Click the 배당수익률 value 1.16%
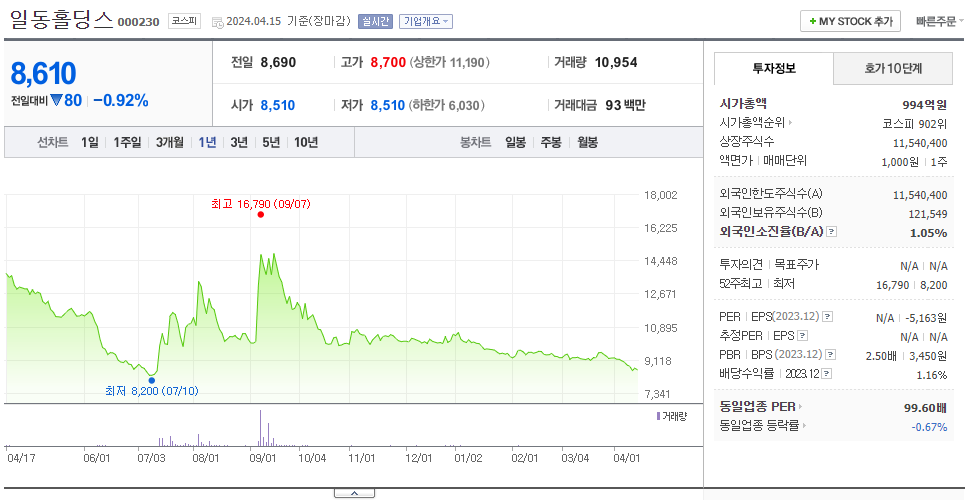 click(x=932, y=375)
